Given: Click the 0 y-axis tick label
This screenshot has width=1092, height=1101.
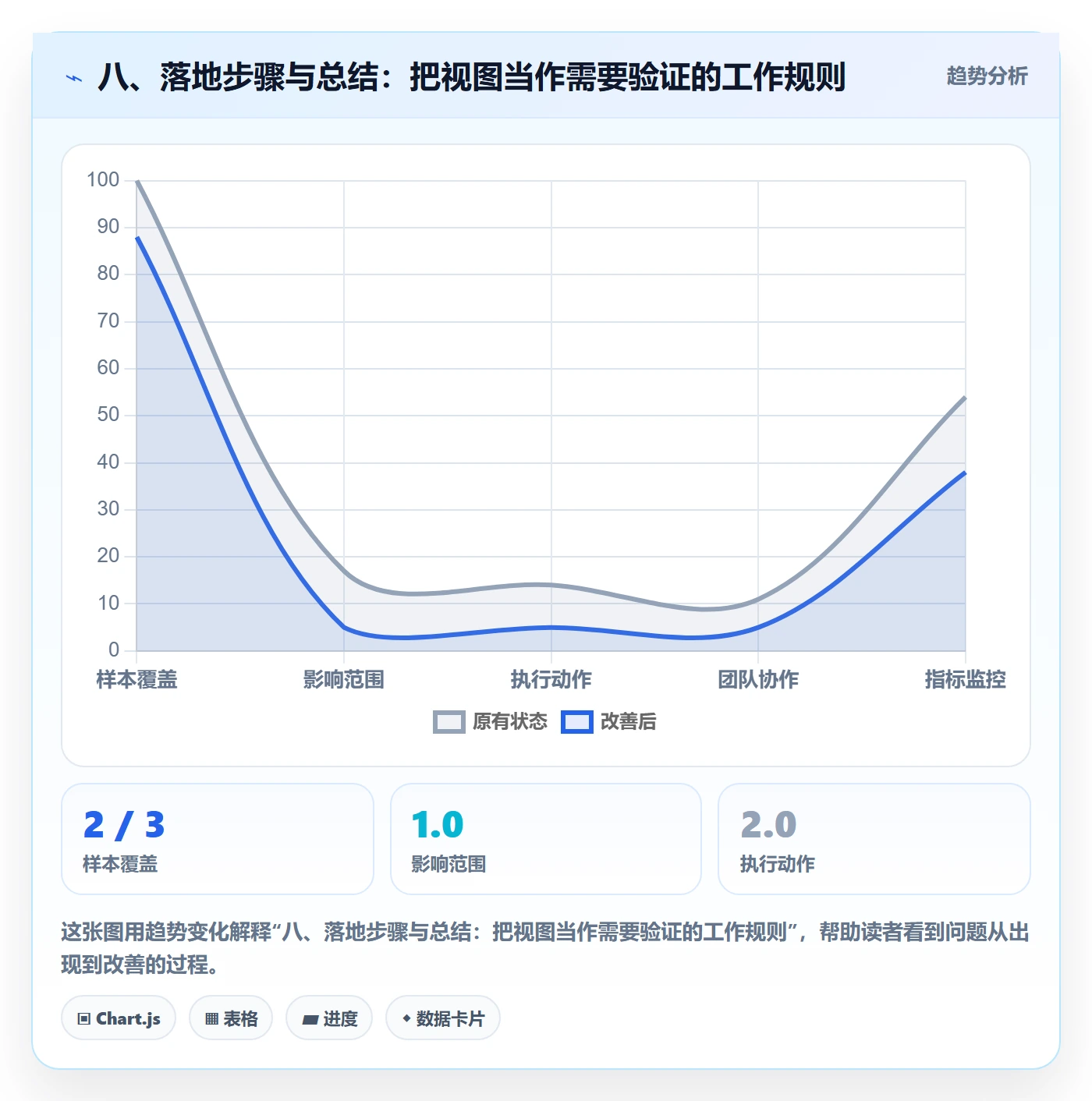Looking at the screenshot, I should 114,650.
